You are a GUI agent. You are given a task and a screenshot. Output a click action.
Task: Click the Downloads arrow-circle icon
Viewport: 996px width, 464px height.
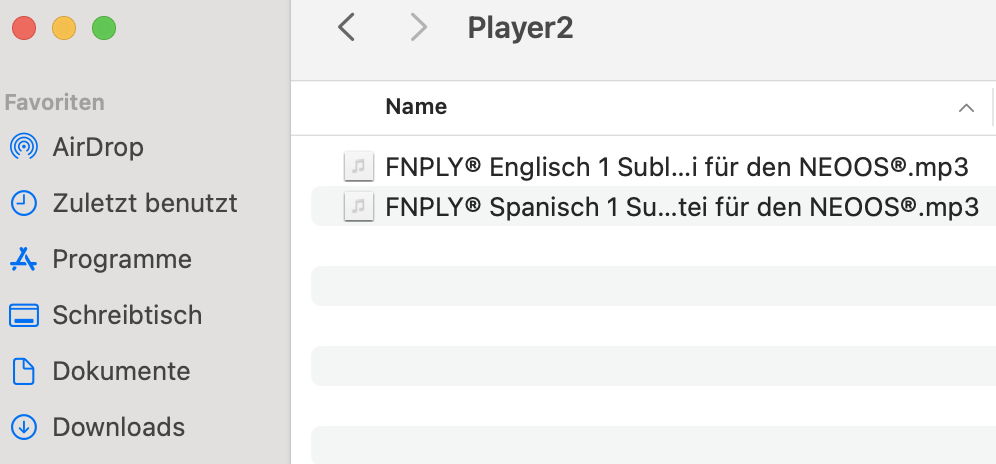click(24, 427)
